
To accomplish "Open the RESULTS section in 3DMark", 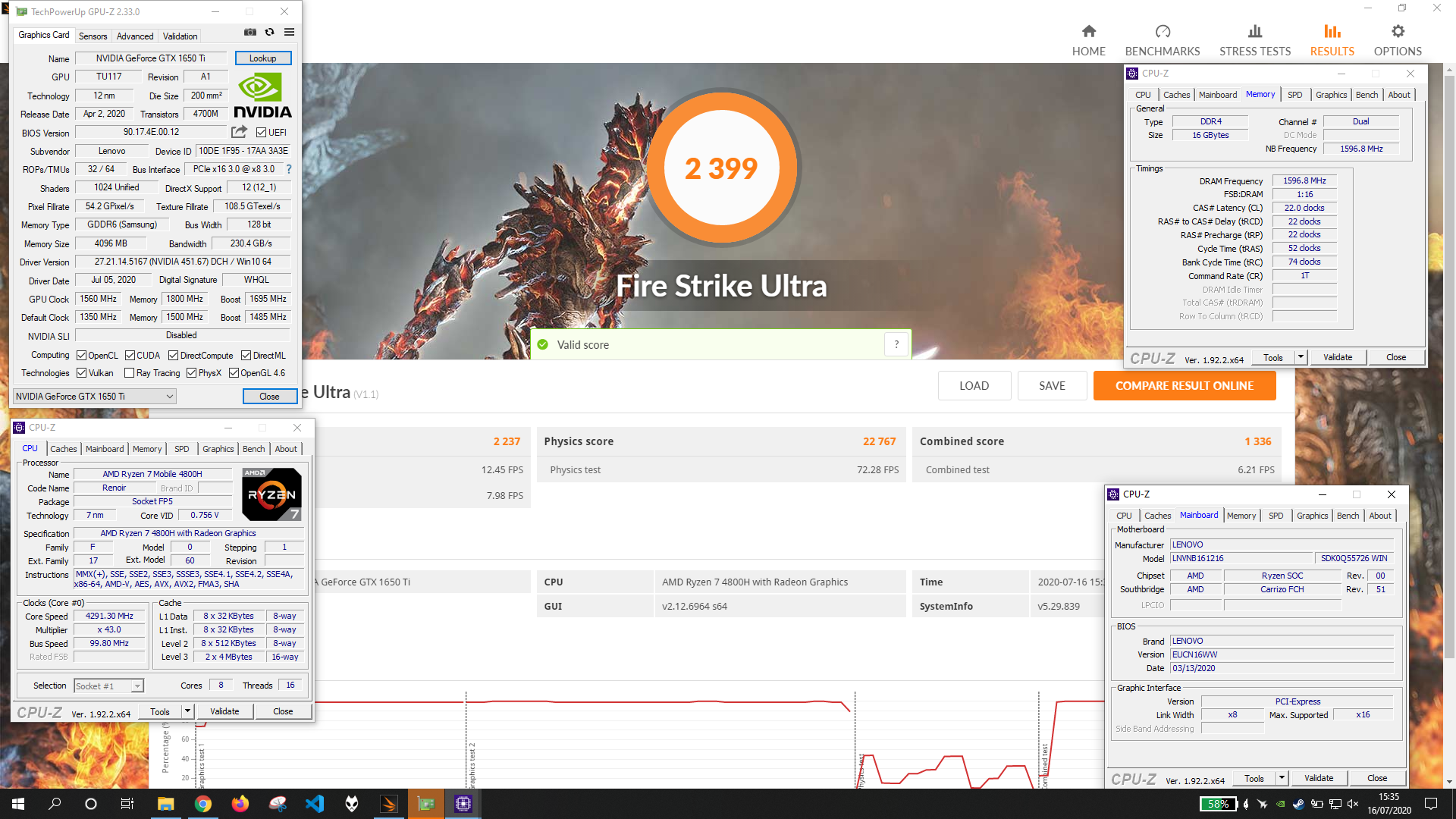I will point(1332,40).
